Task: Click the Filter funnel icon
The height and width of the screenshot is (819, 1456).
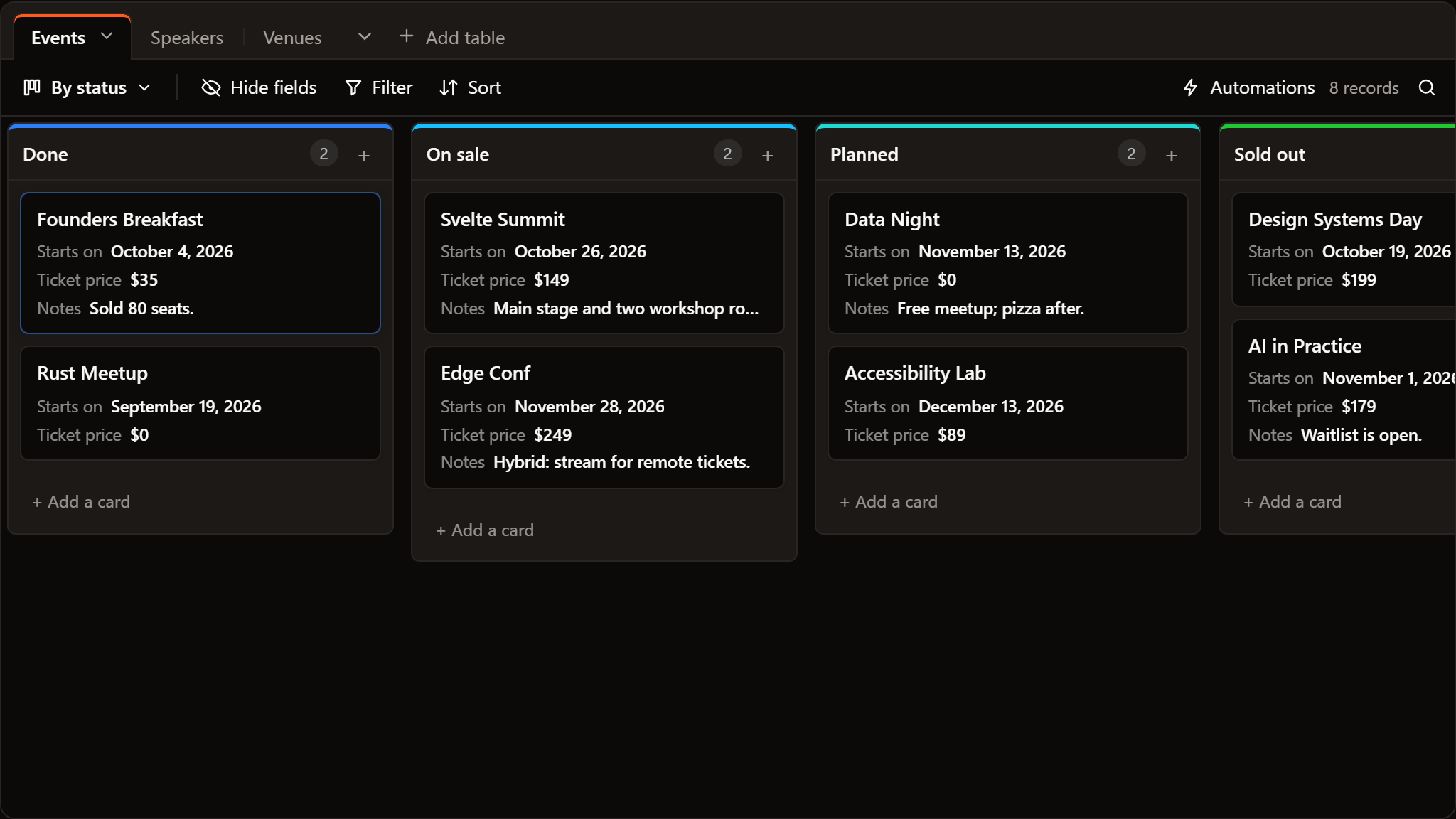Action: [x=353, y=87]
